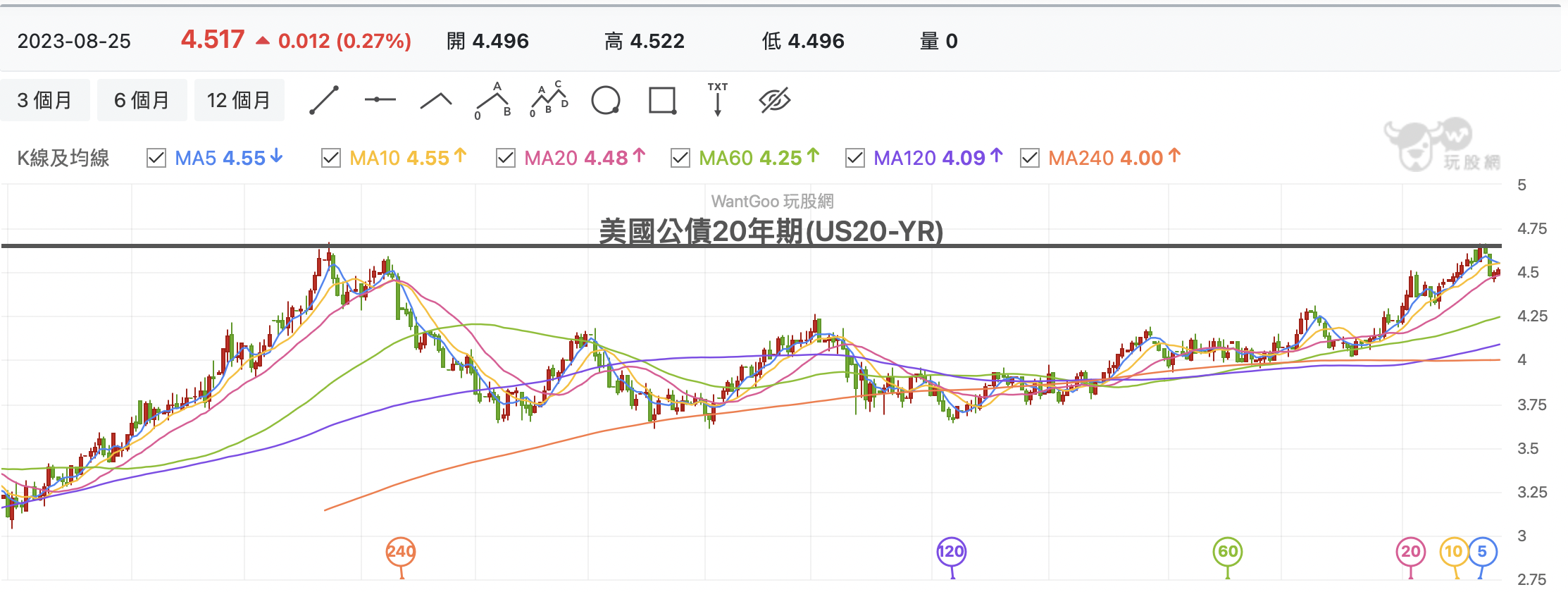1568x592 pixels.
Task: Click the purple 120 marker on timeline
Action: tap(951, 552)
